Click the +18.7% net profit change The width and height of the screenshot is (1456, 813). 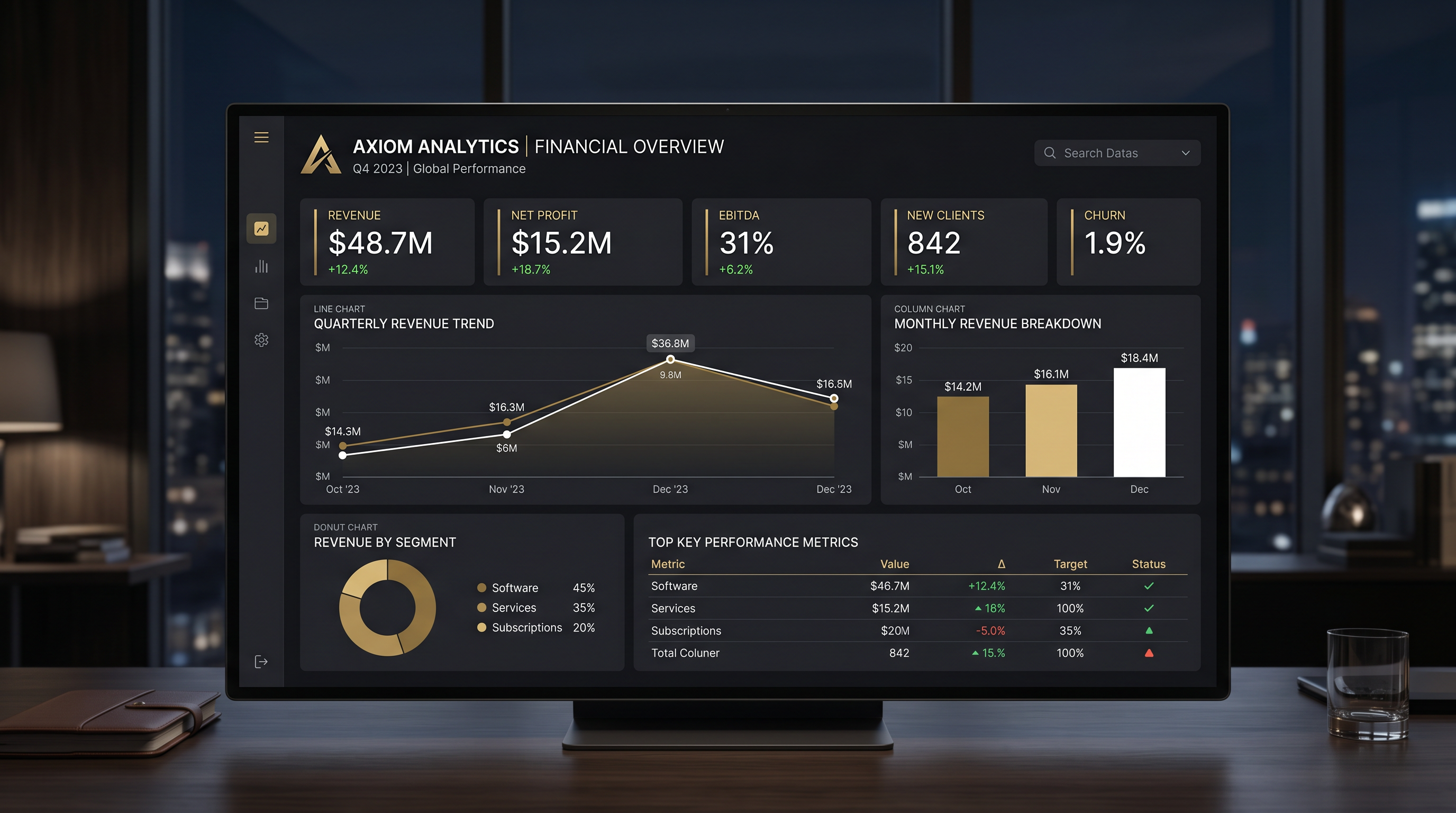tap(530, 270)
